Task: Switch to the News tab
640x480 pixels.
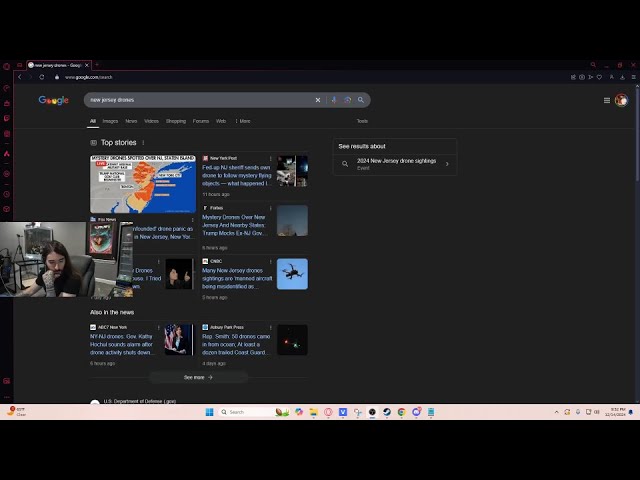Action: (x=131, y=121)
